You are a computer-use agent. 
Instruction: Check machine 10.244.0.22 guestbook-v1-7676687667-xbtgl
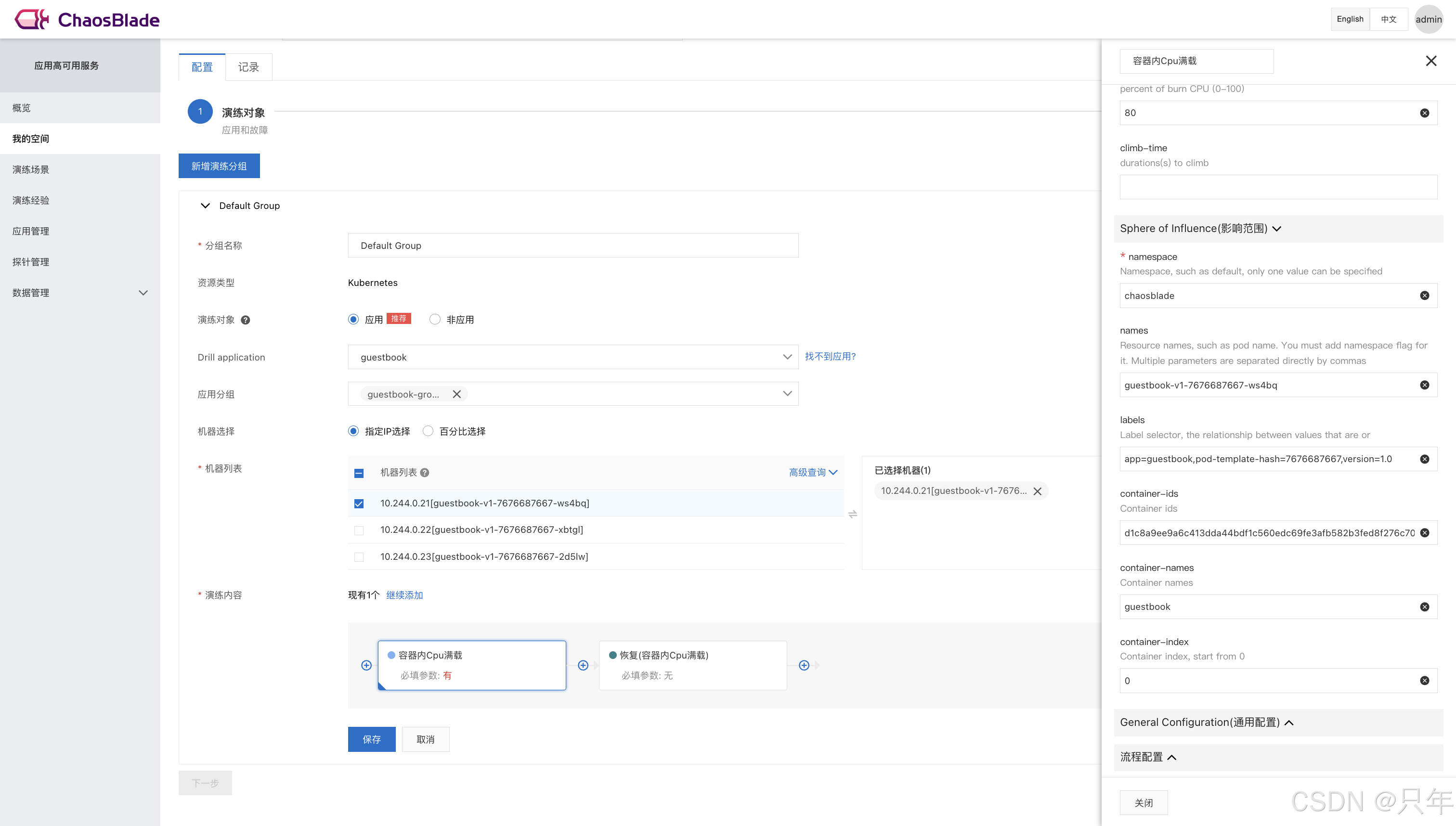coord(359,530)
